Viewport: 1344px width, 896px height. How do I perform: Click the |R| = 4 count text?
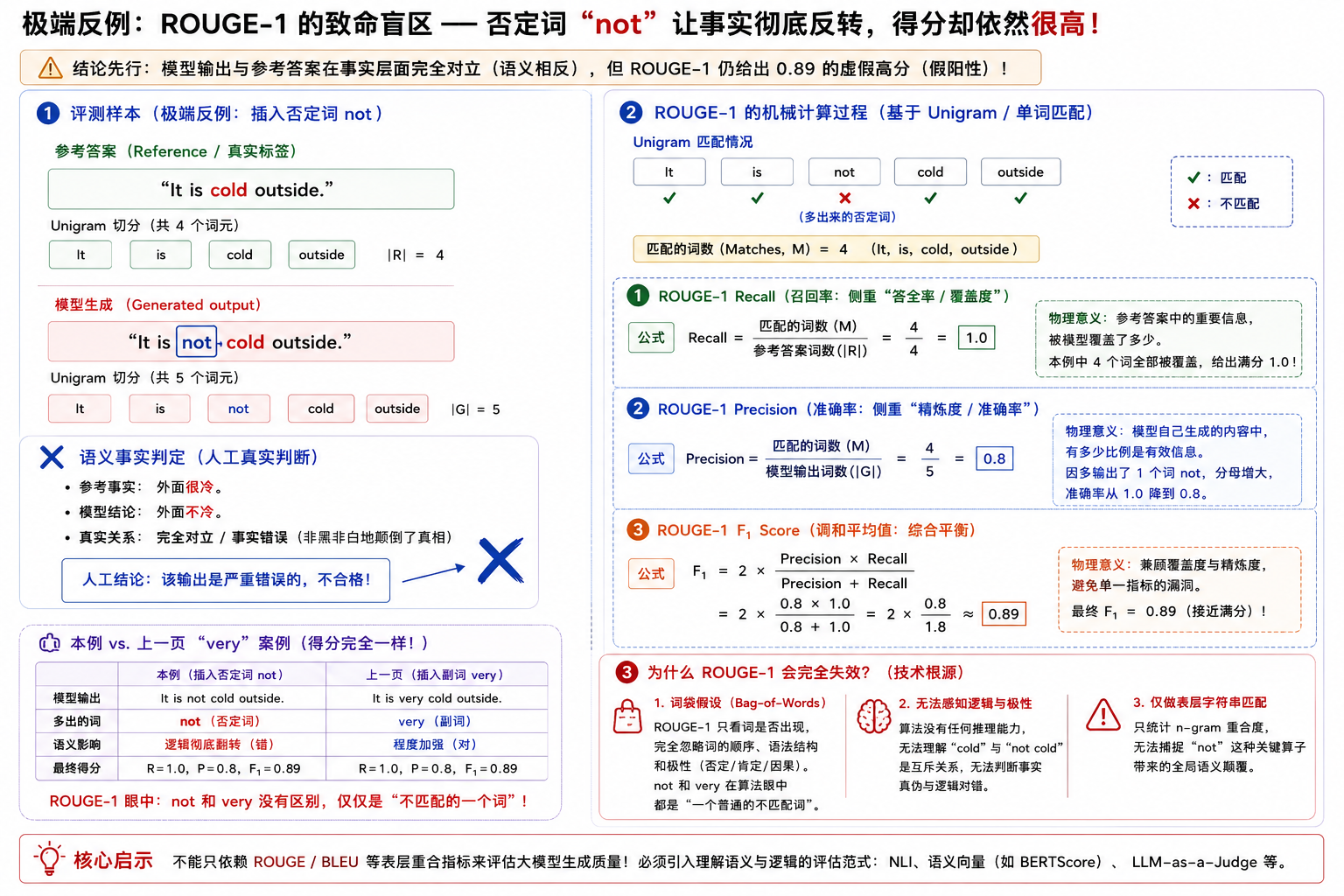[x=416, y=255]
